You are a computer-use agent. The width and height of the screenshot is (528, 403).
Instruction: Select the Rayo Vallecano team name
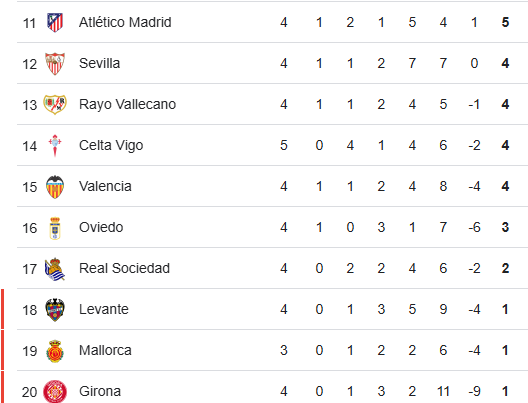point(128,104)
